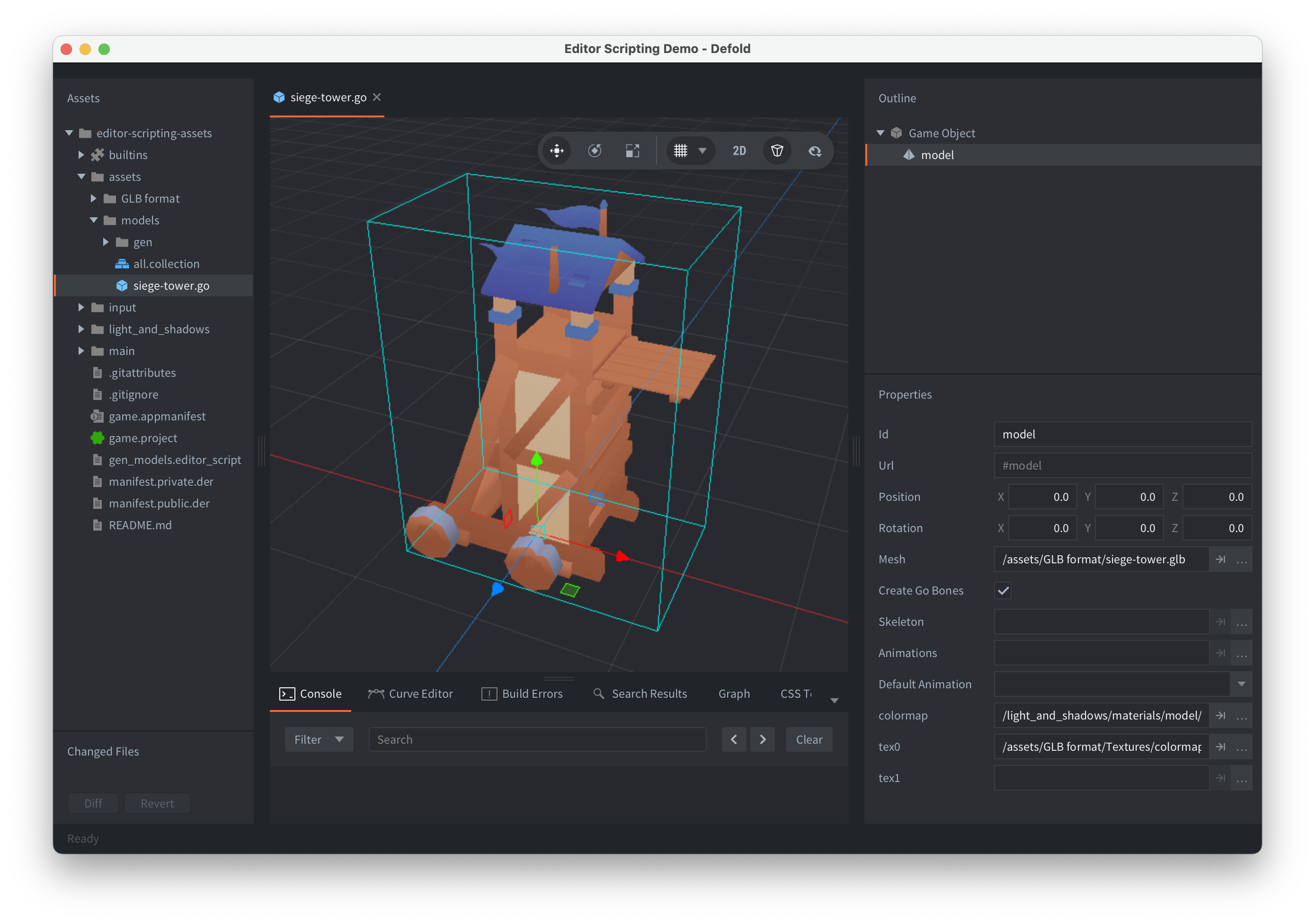Open Default Animation dropdown
The image size is (1315, 924).
tap(1241, 684)
